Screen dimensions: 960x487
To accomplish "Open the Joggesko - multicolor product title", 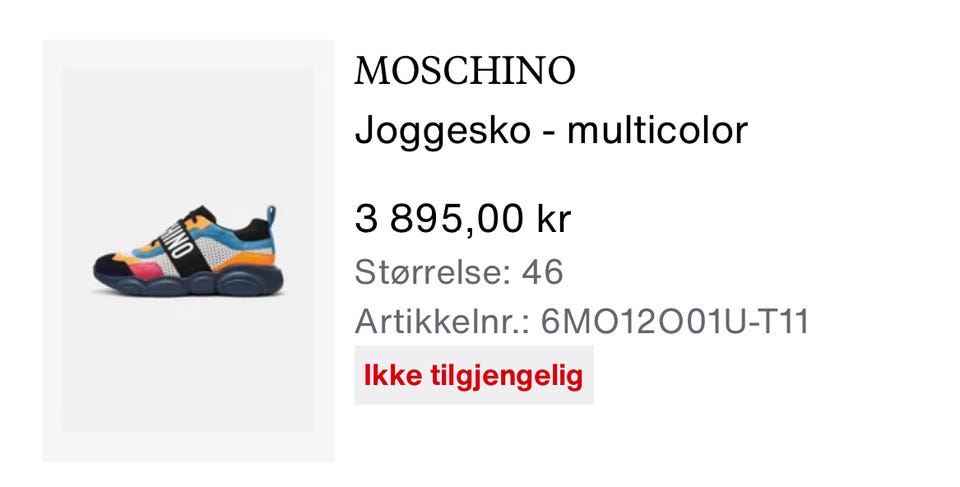I will point(551,130).
